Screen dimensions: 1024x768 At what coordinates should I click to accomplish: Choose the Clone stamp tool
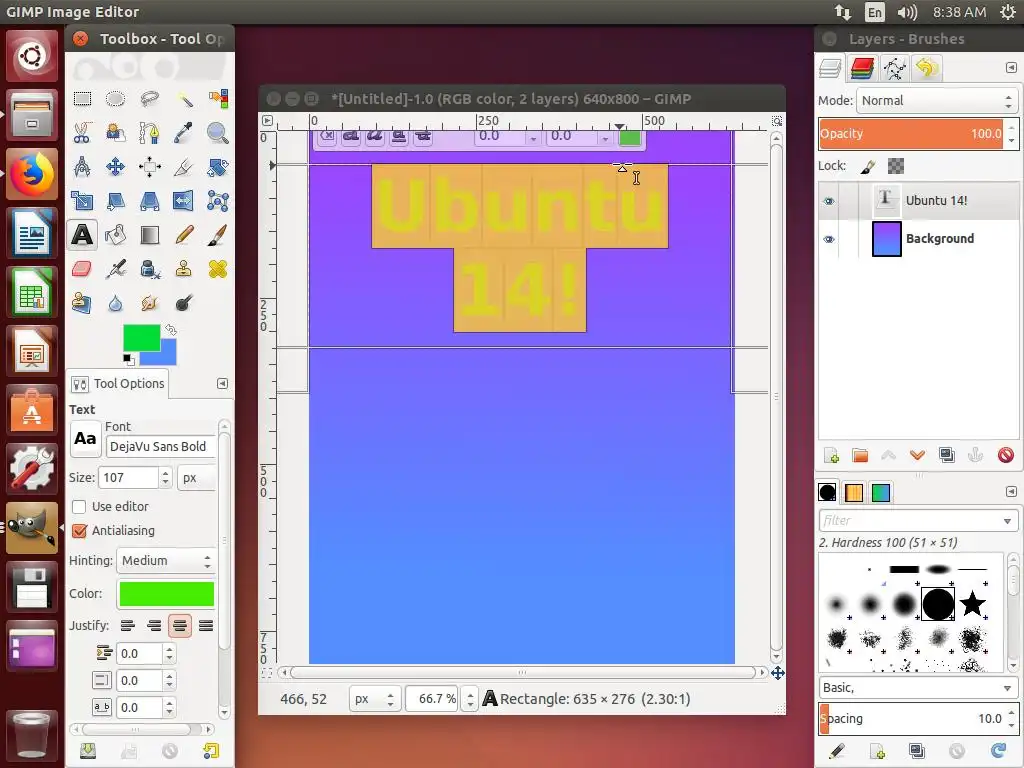(x=184, y=268)
